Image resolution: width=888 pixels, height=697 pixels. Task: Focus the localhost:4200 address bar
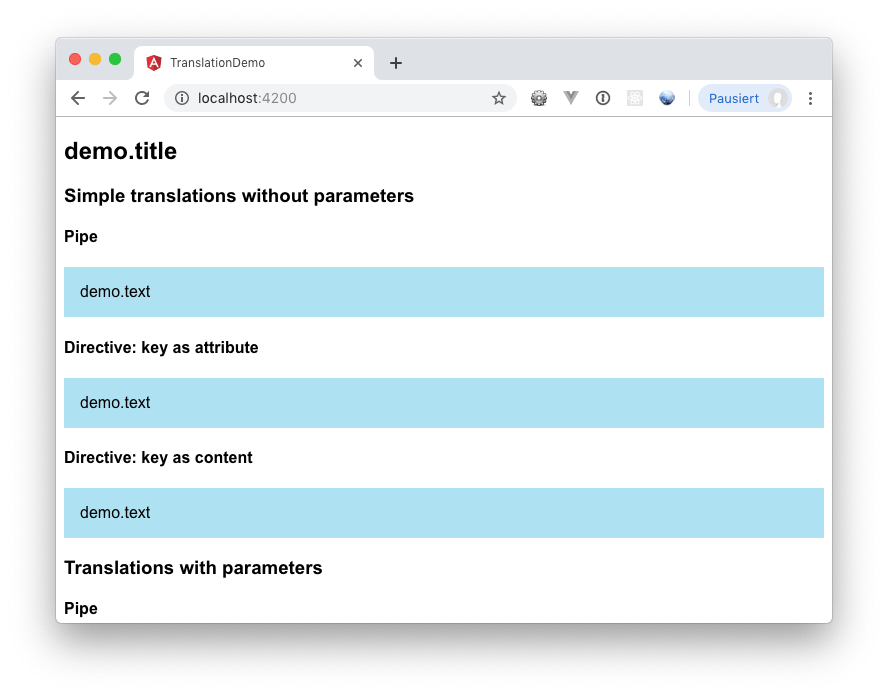click(340, 99)
